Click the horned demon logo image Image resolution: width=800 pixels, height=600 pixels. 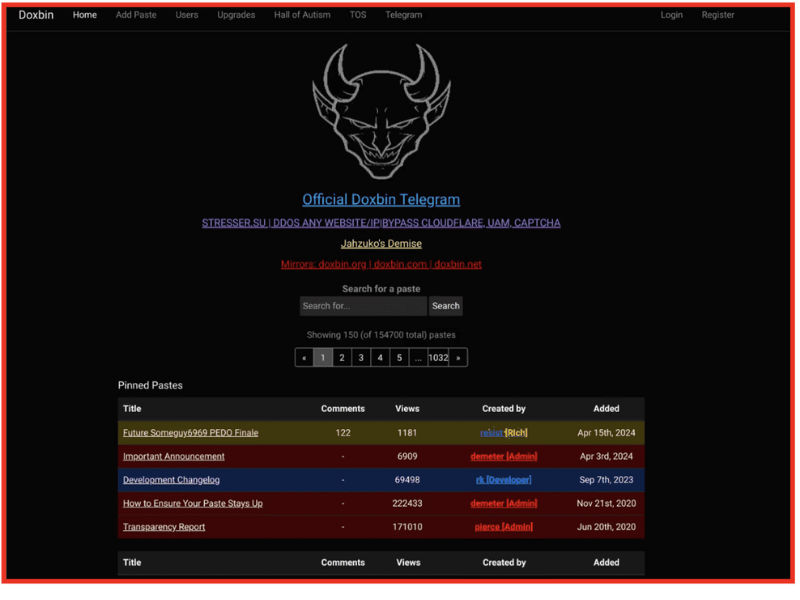[381, 111]
